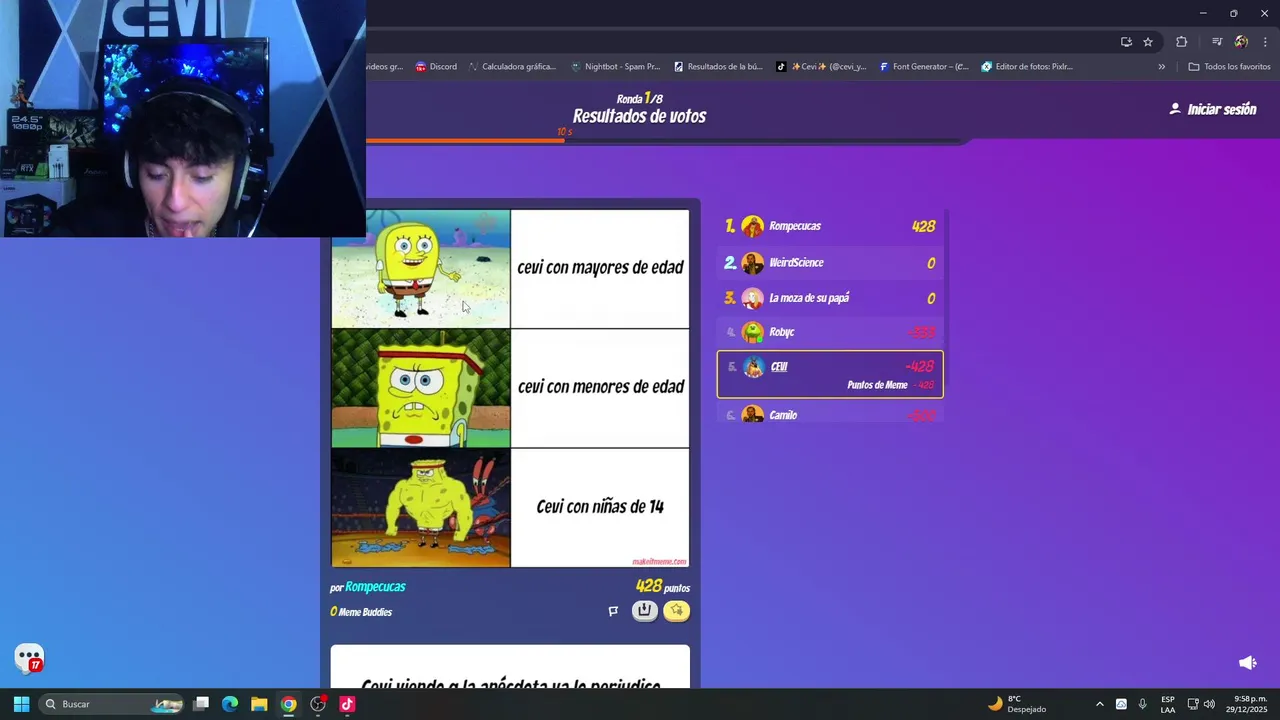The height and width of the screenshot is (720, 1280).
Task: Open OBS Studio from the taskbar
Action: click(318, 704)
